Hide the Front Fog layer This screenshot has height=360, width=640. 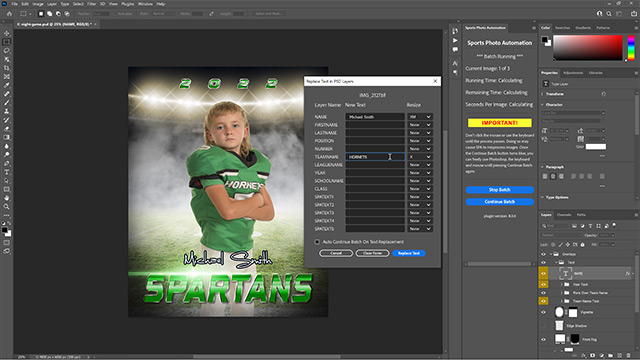pos(543,339)
